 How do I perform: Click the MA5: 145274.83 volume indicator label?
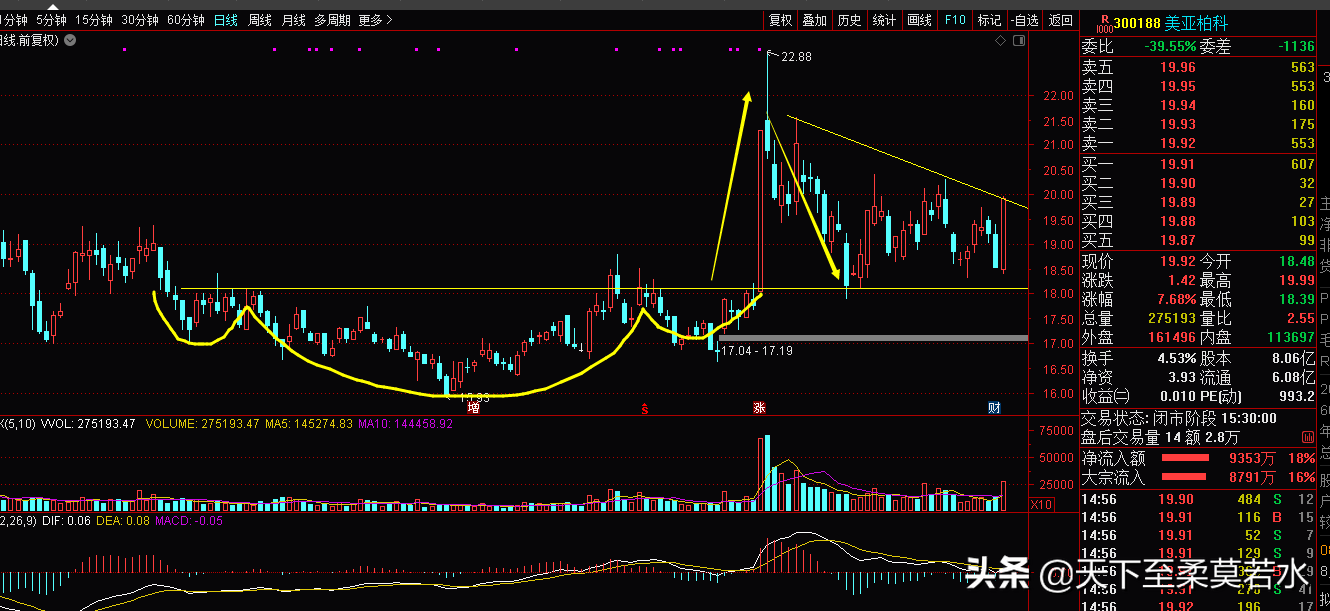pyautogui.click(x=309, y=424)
